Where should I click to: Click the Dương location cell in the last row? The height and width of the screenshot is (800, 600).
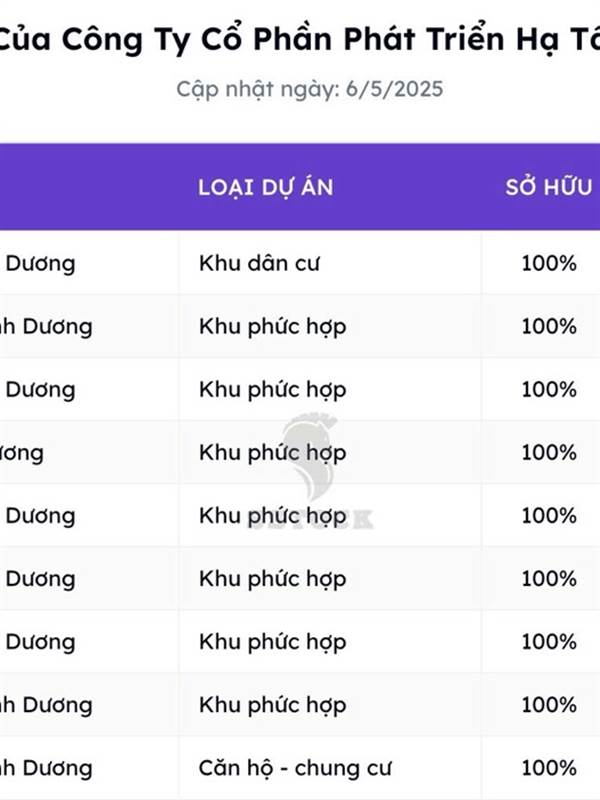[46, 768]
